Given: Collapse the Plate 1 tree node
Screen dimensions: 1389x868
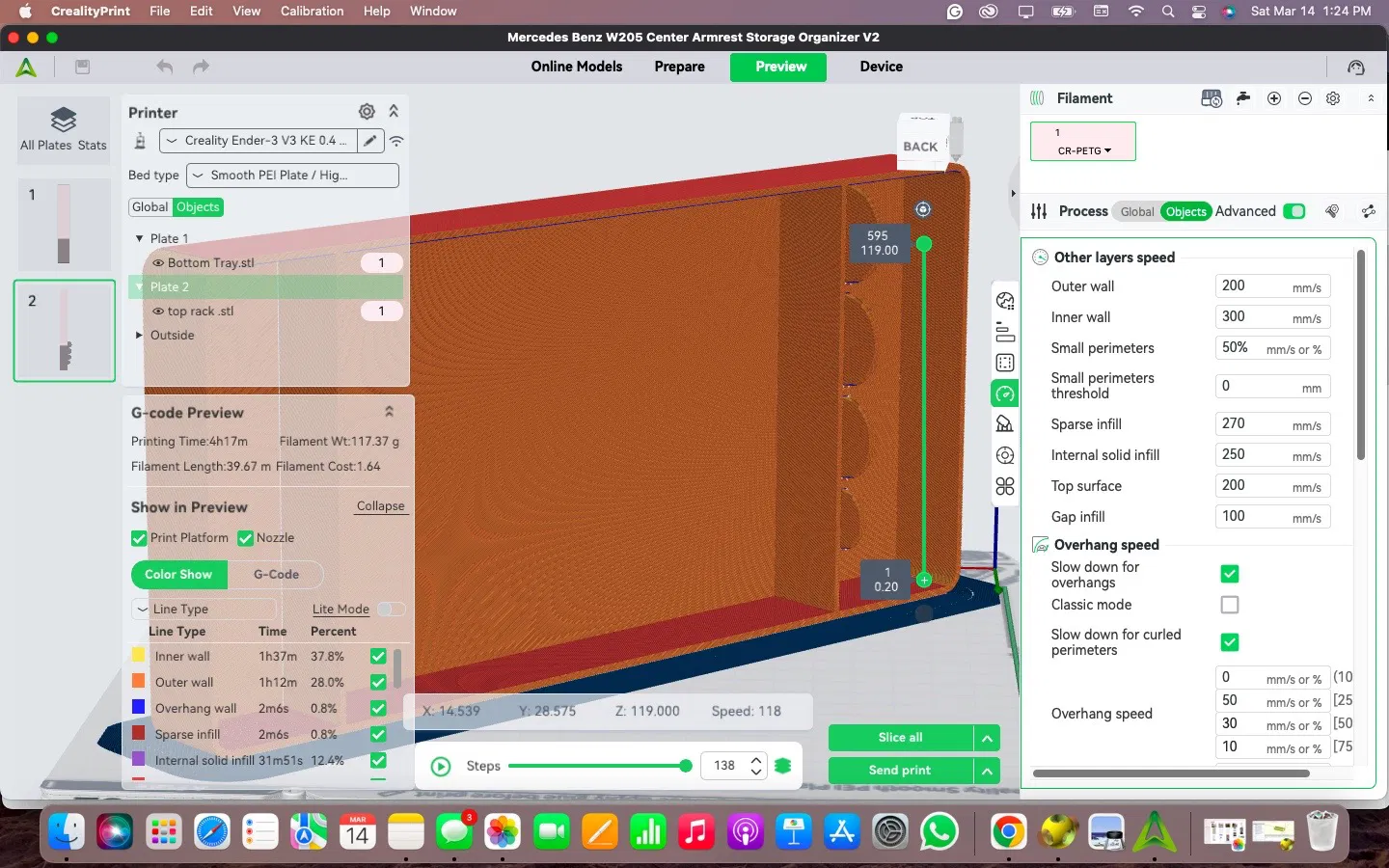Looking at the screenshot, I should point(139,238).
